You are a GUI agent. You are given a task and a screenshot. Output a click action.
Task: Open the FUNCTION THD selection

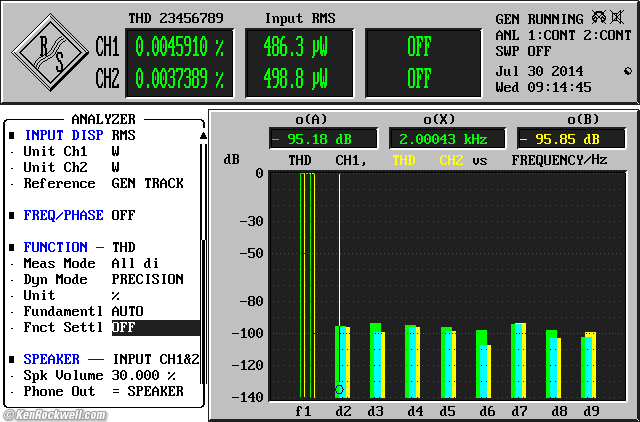pyautogui.click(x=124, y=247)
